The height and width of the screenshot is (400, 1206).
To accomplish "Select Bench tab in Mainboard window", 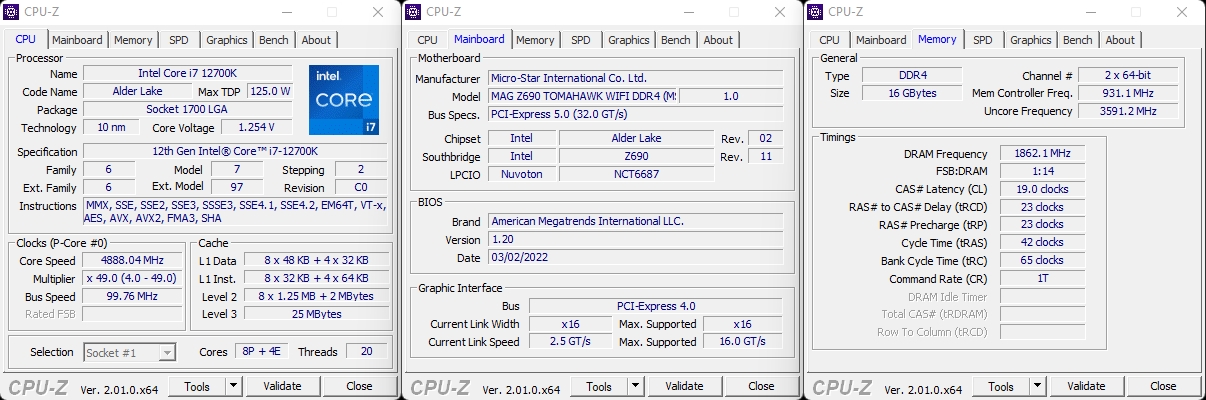I will pyautogui.click(x=676, y=40).
